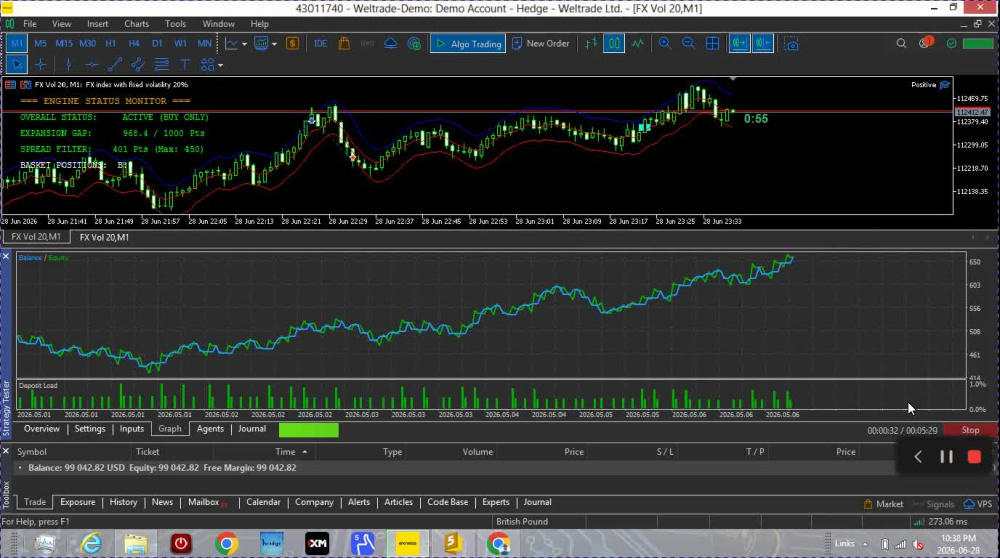Open the trading dollar-sign icon
This screenshot has height=558, width=1000.
pos(292,43)
